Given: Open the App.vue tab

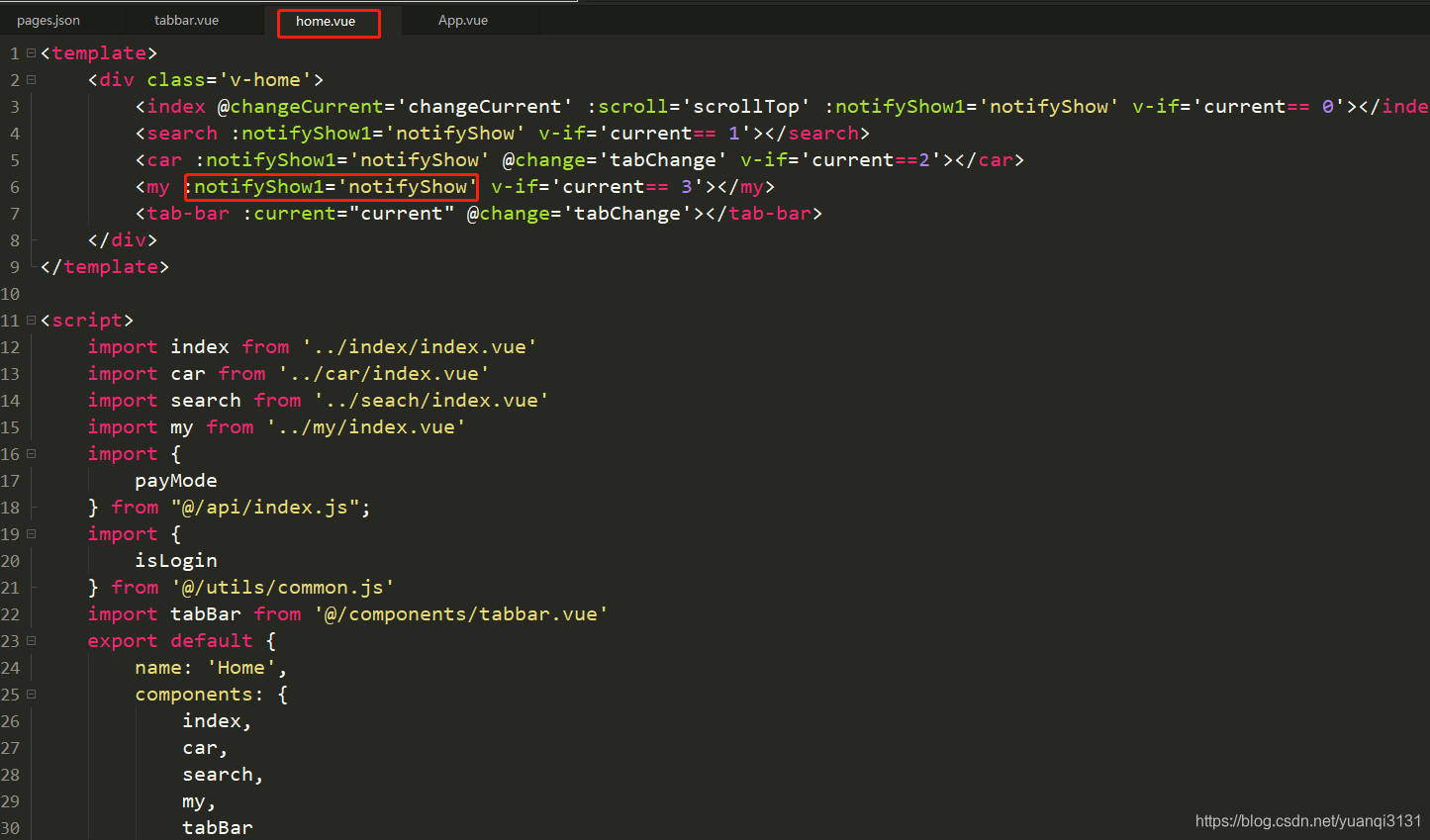Looking at the screenshot, I should pos(463,21).
